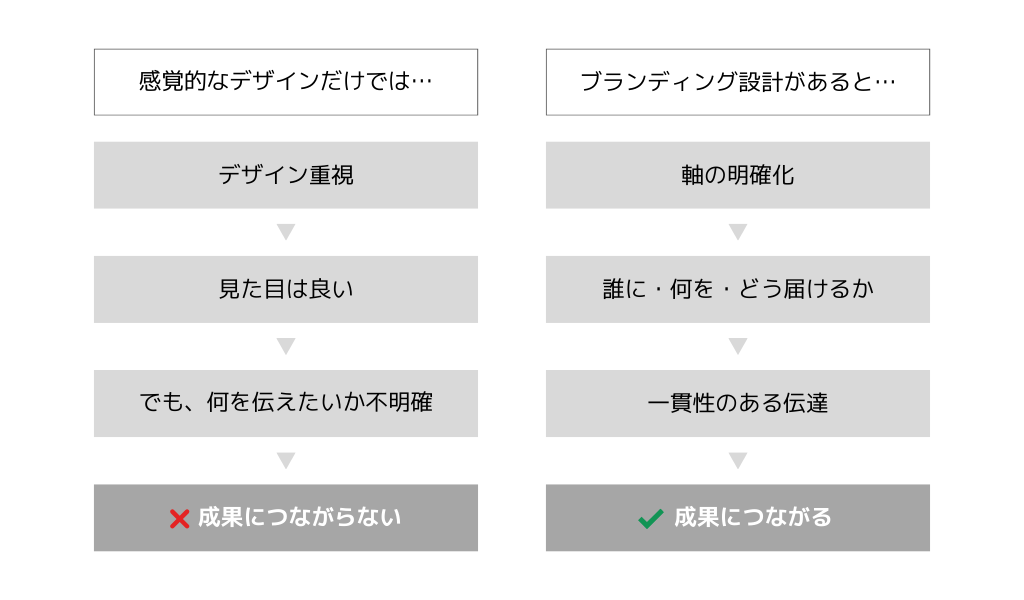
Task: Select the ブランディング設計があると… header box
Action: tap(738, 82)
